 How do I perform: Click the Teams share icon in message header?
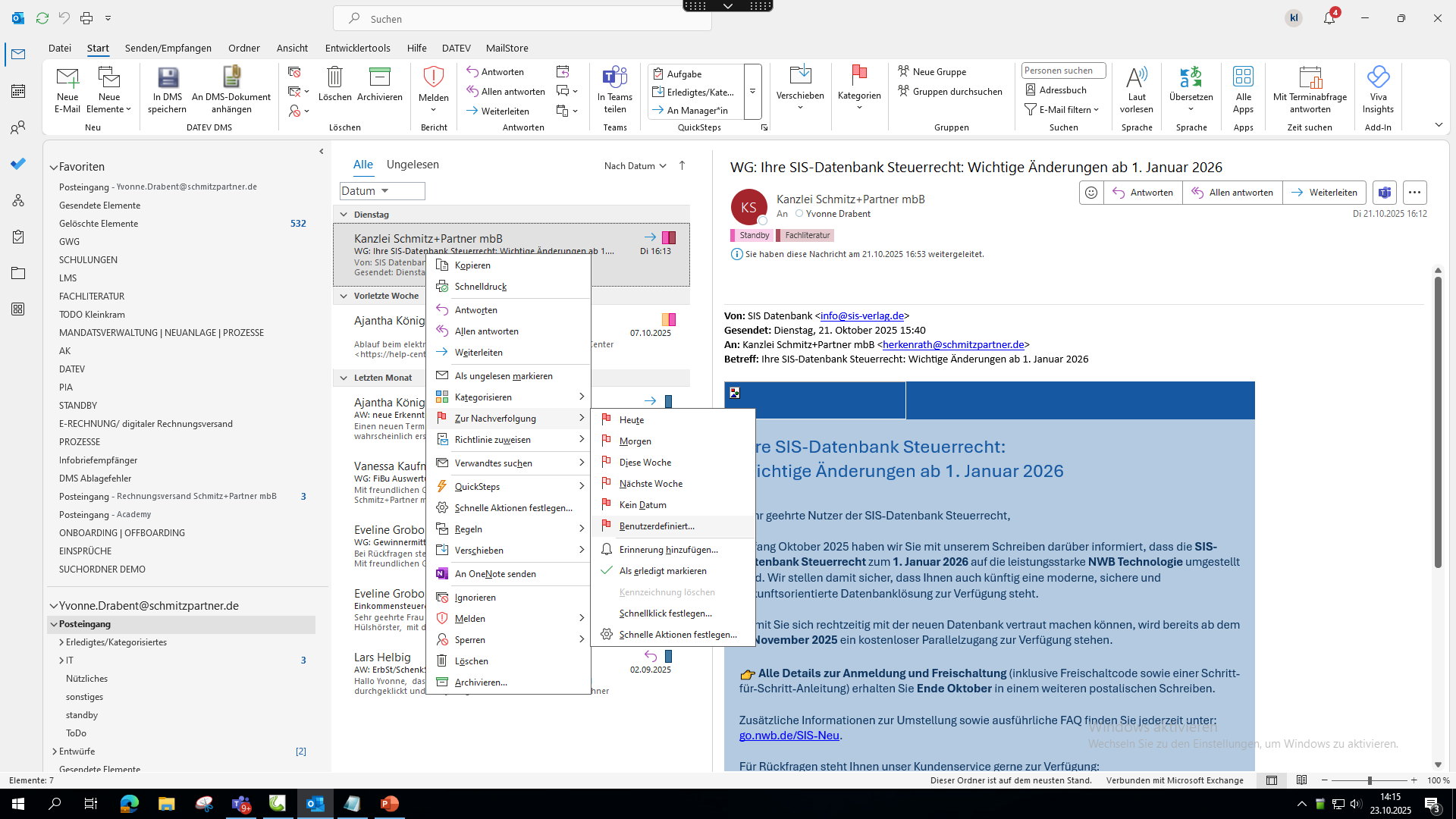[x=1385, y=193]
